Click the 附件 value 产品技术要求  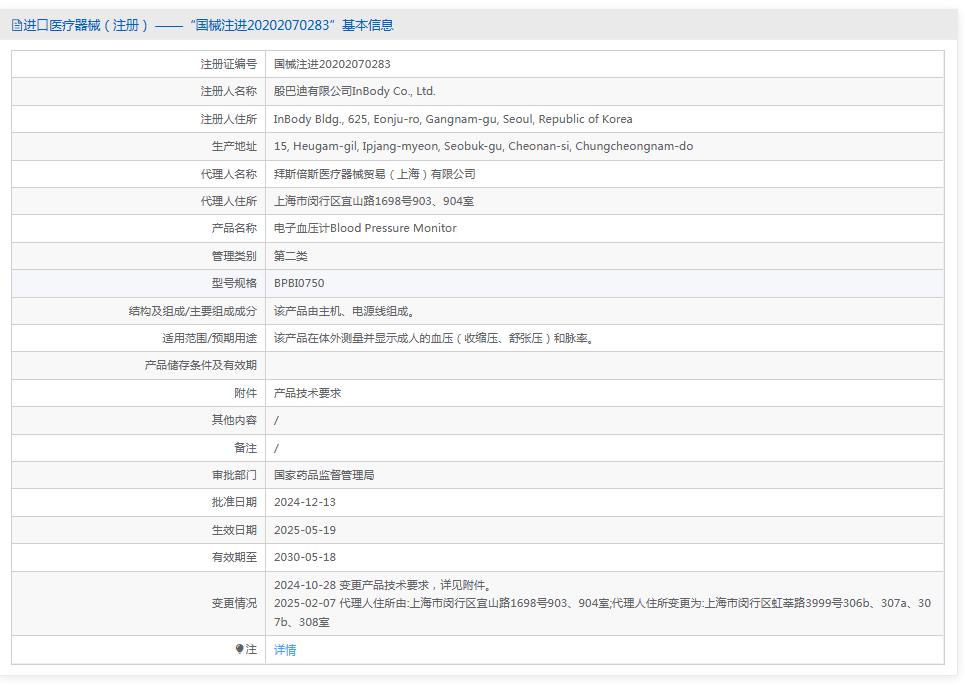(x=309, y=393)
